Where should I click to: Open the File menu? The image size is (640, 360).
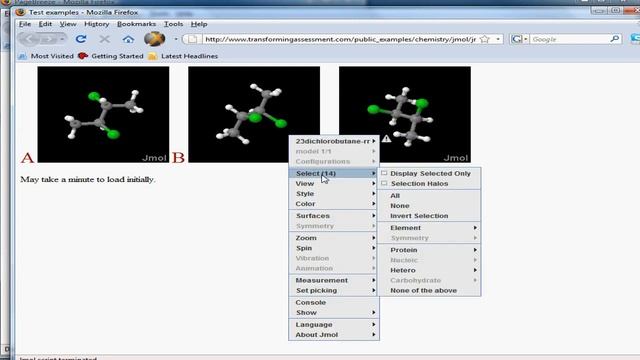point(25,24)
